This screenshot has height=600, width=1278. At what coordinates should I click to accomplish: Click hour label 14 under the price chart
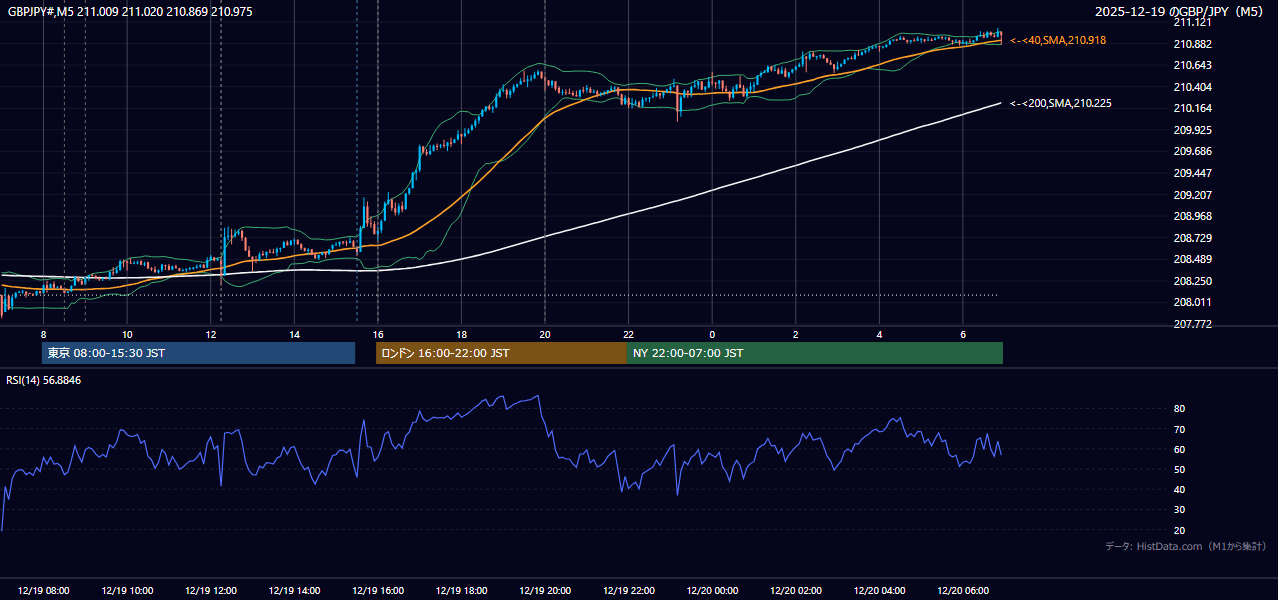(294, 334)
